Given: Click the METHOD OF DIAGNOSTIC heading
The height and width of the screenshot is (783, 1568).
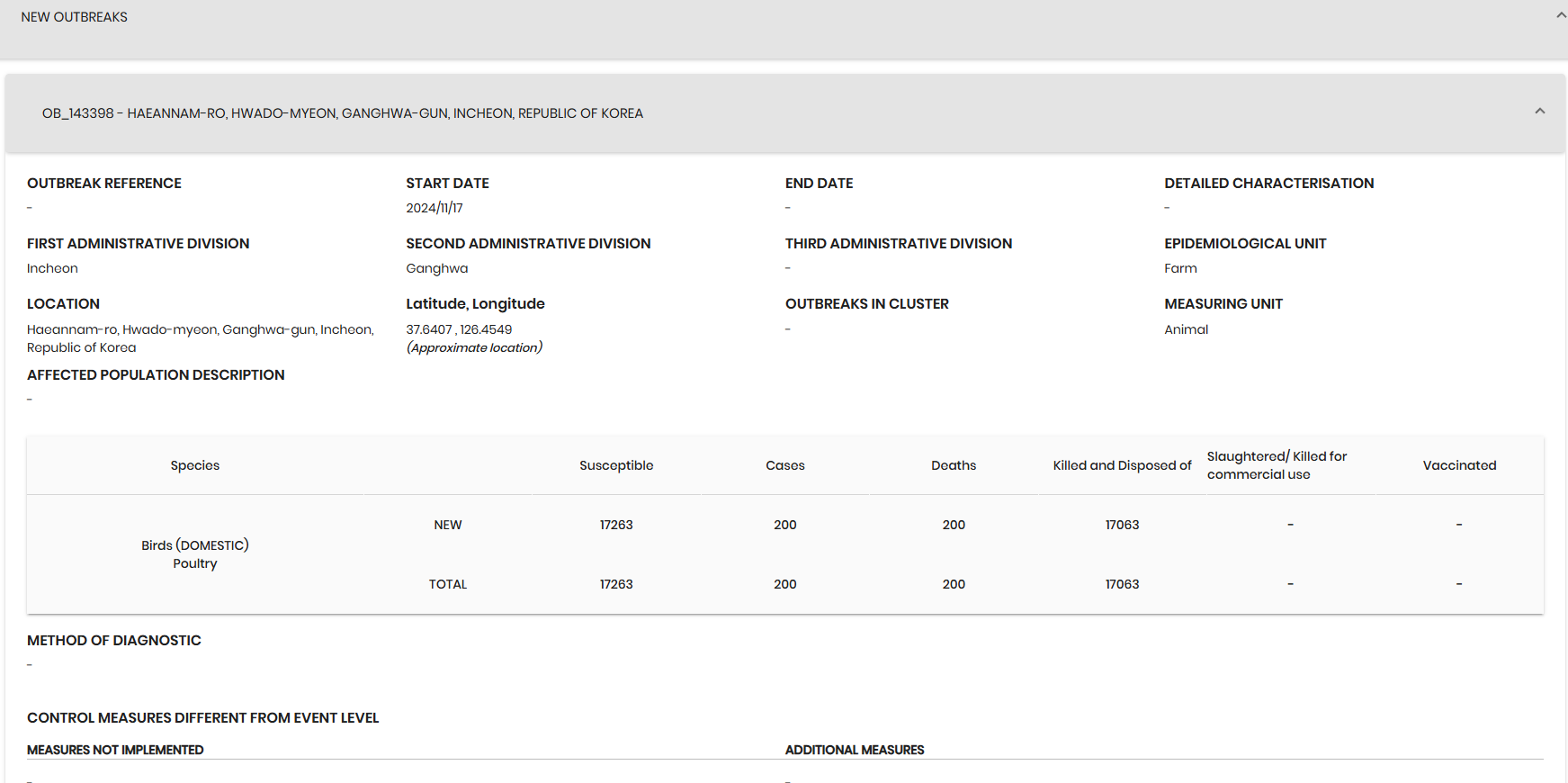Looking at the screenshot, I should (x=114, y=641).
